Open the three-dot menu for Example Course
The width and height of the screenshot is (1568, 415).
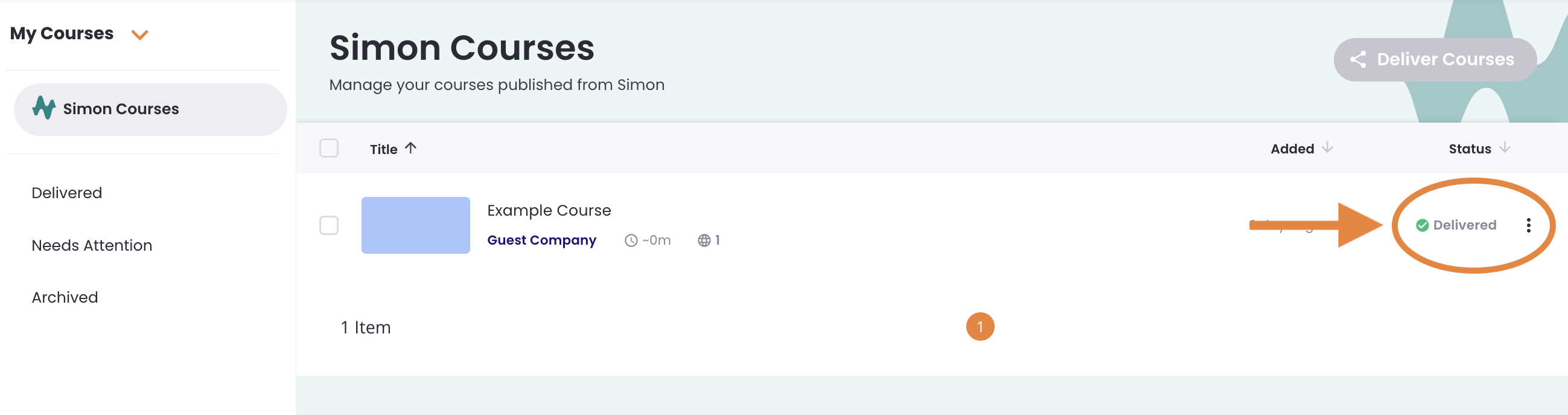(x=1528, y=225)
